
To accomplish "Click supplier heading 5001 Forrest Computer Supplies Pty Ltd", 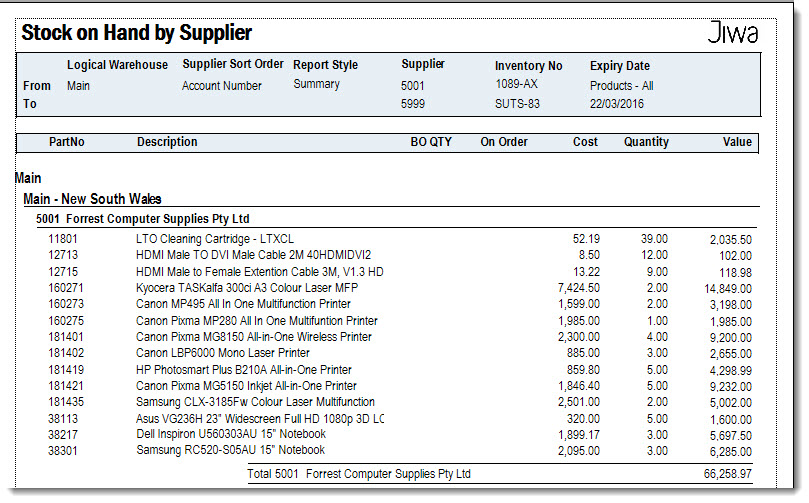I will 143,219.
